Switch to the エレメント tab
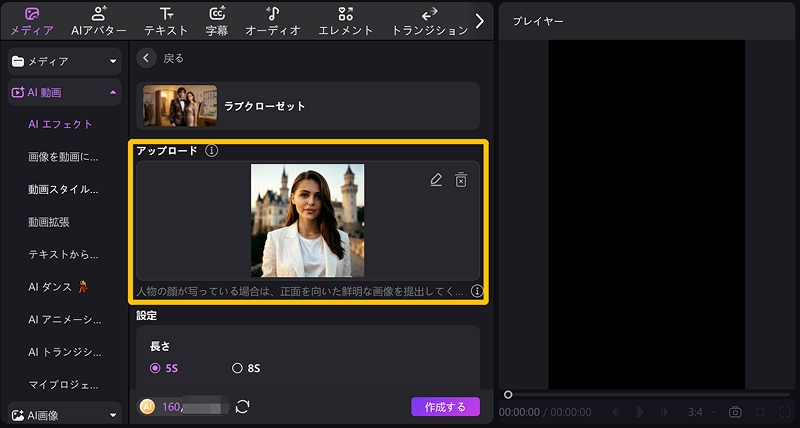The width and height of the screenshot is (800, 428). click(x=345, y=21)
